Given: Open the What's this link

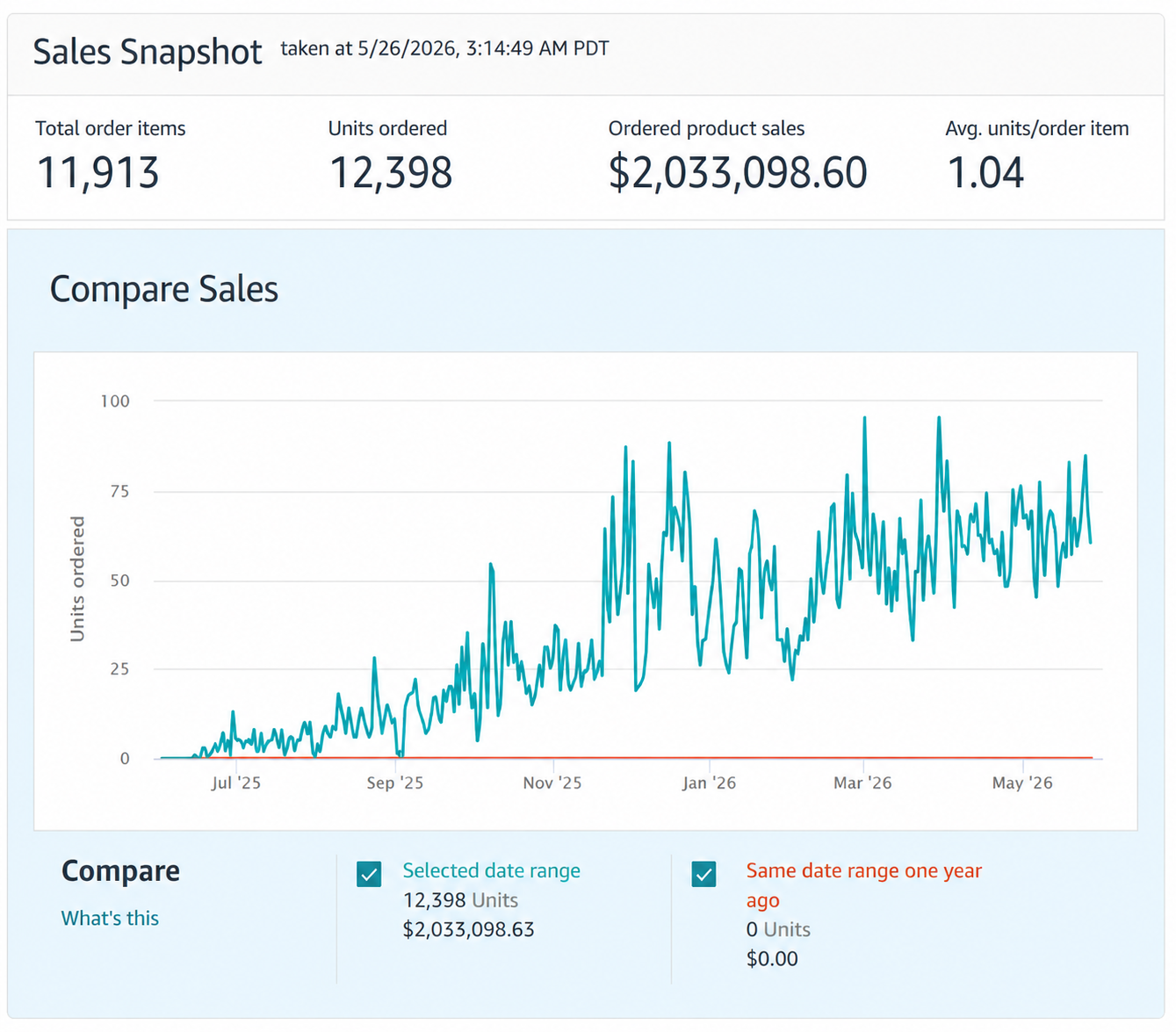Looking at the screenshot, I should pyautogui.click(x=110, y=918).
